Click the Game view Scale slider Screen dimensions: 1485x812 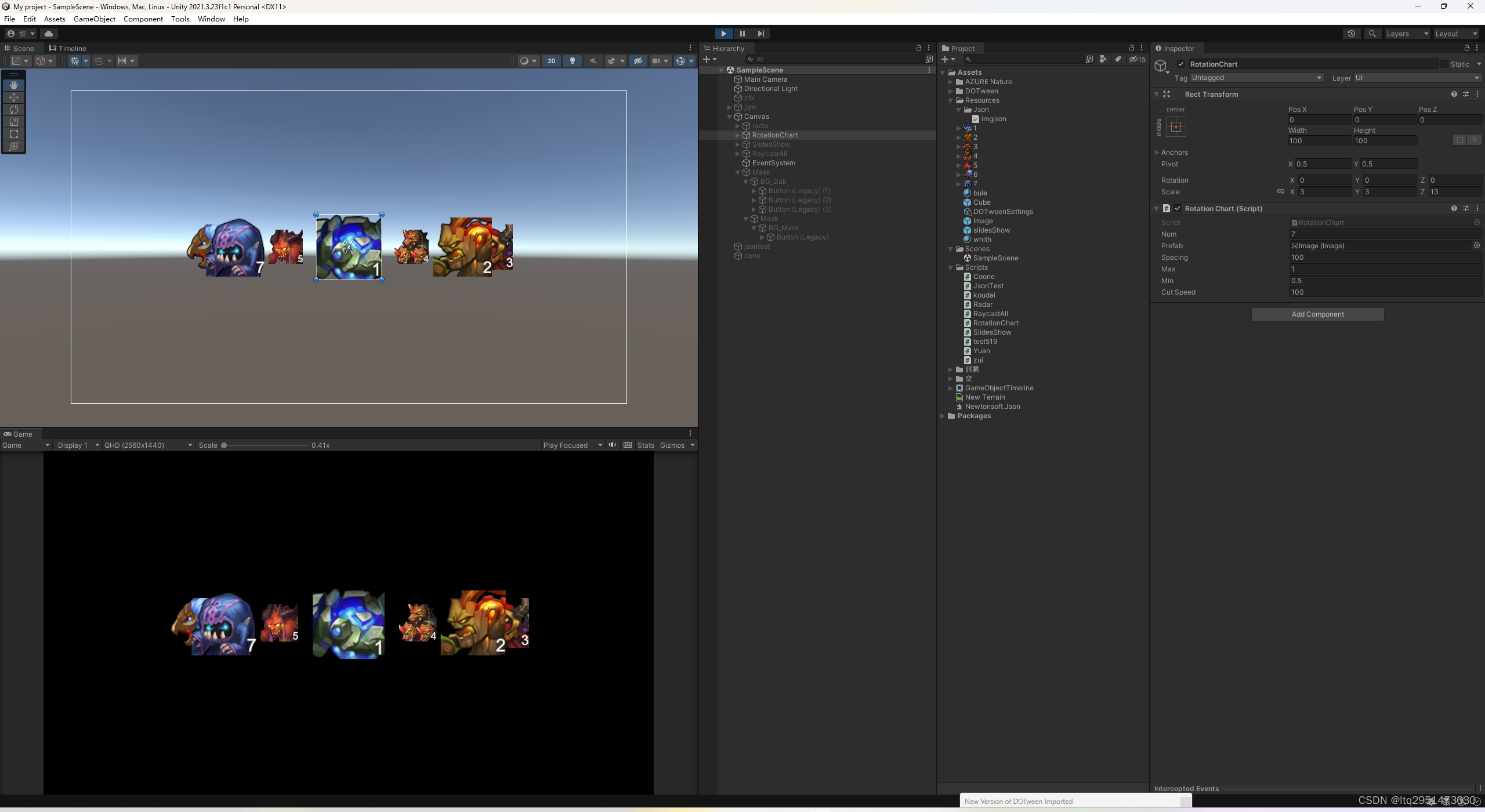click(265, 445)
